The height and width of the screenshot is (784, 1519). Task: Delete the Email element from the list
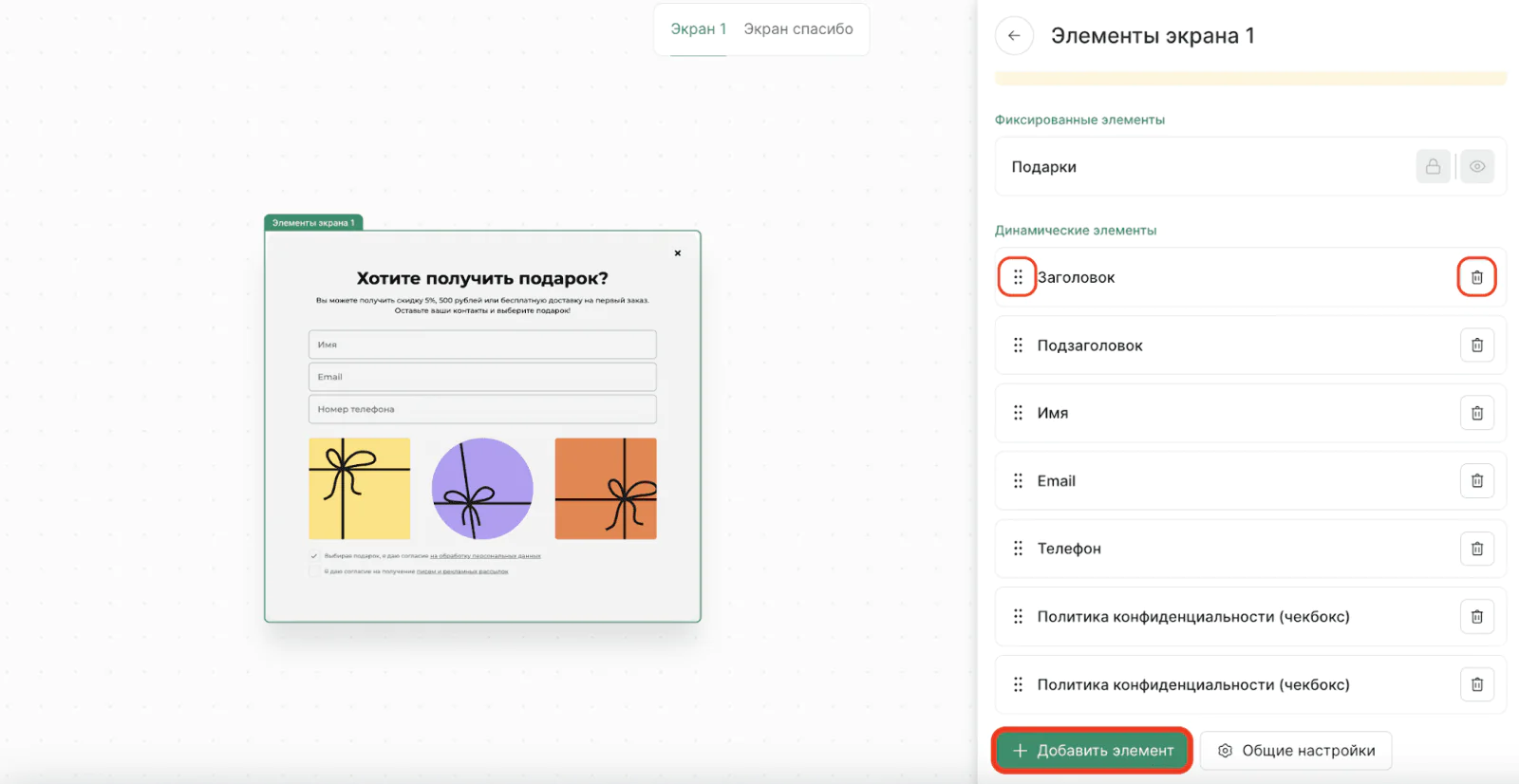click(1477, 481)
